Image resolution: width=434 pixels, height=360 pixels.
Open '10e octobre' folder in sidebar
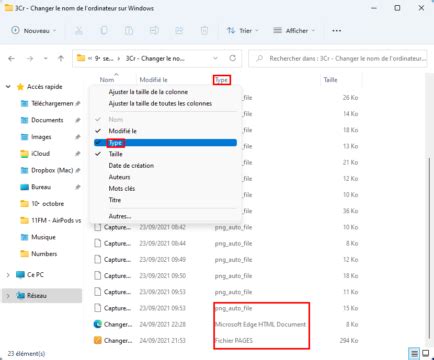[42, 204]
